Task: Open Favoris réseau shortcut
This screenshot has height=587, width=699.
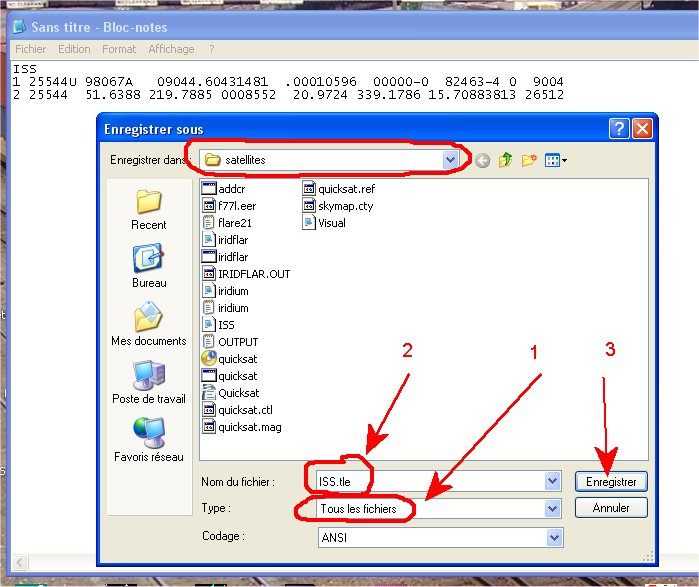Action: tap(148, 440)
